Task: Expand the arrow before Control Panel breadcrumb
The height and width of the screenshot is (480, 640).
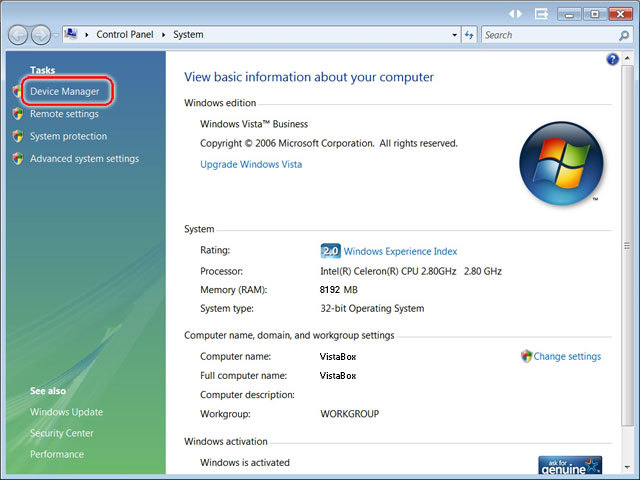Action: [87, 35]
